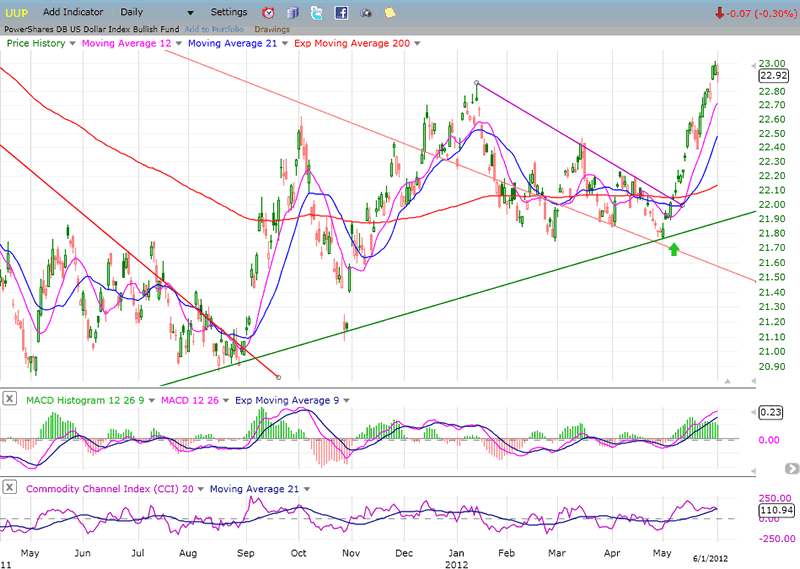Open the yellow note icon

391,13
